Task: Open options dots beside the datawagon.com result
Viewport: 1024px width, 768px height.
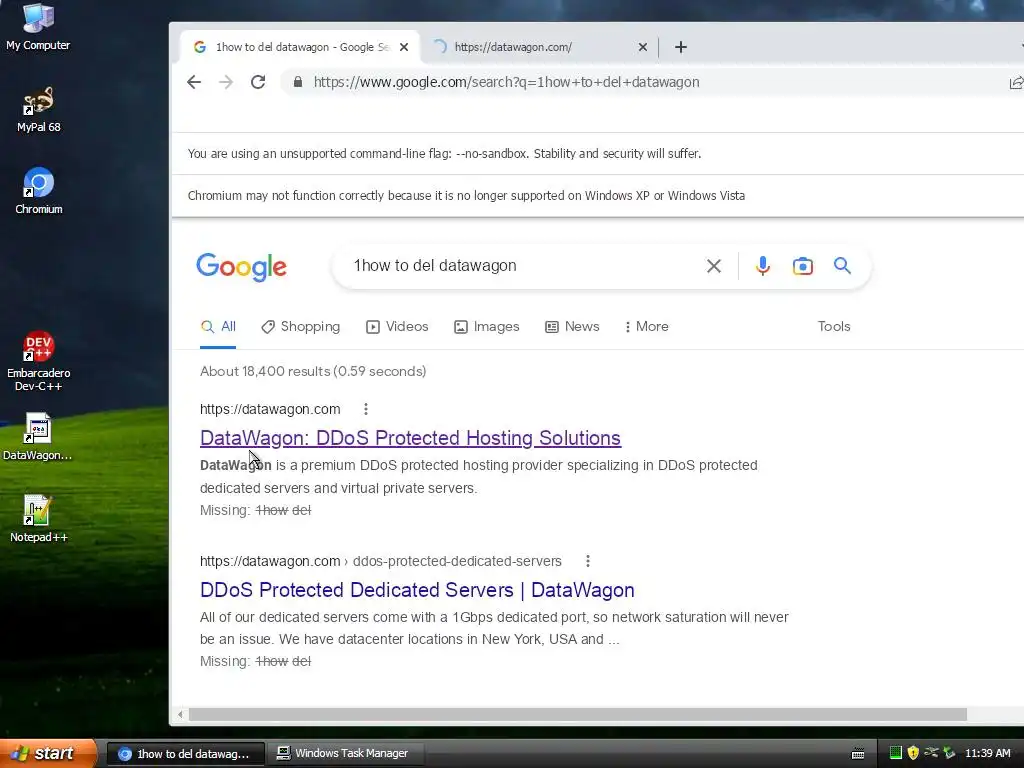Action: tap(366, 409)
